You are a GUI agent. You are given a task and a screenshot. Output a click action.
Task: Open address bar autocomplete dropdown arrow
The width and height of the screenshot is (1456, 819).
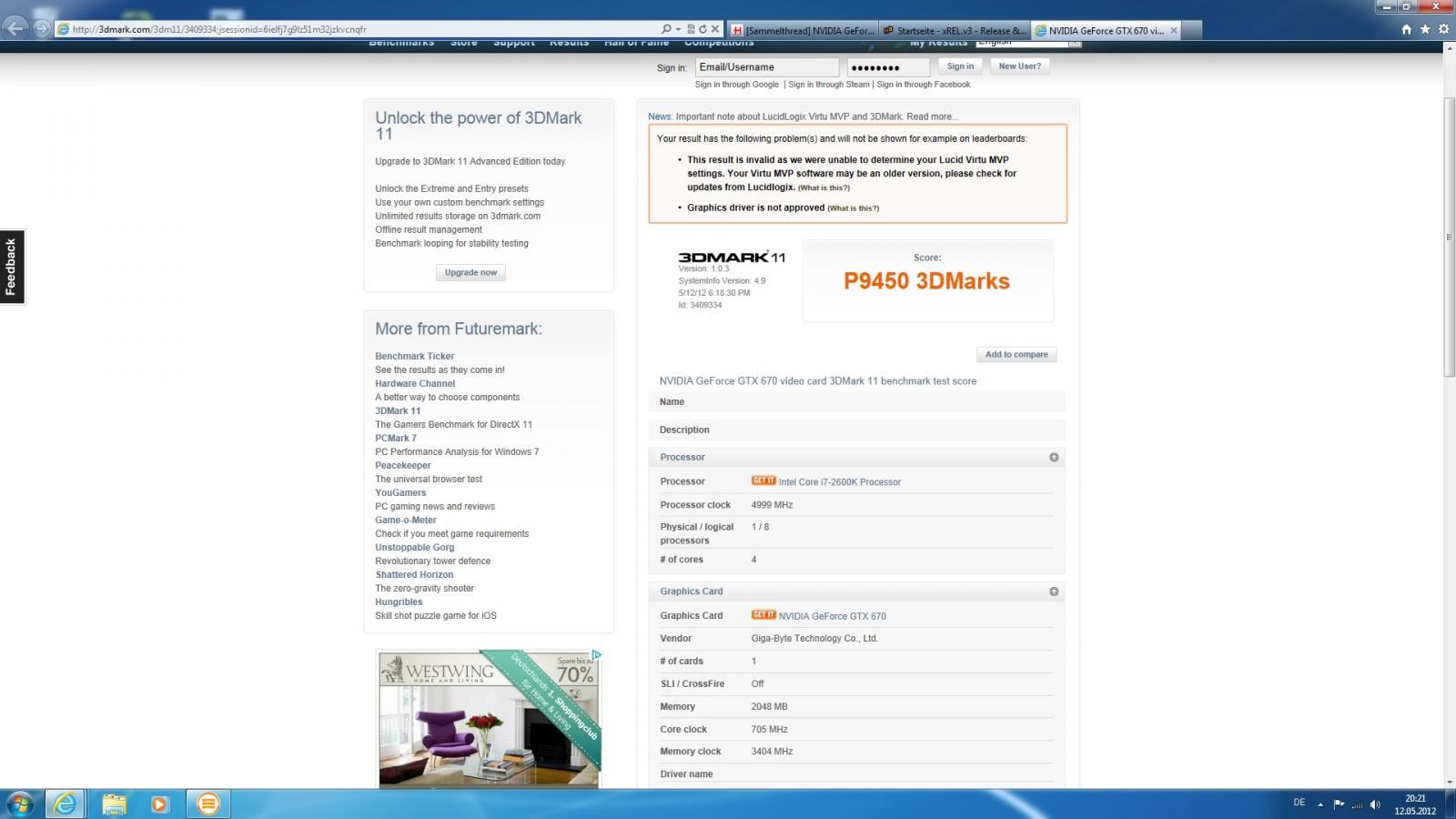pos(680,29)
